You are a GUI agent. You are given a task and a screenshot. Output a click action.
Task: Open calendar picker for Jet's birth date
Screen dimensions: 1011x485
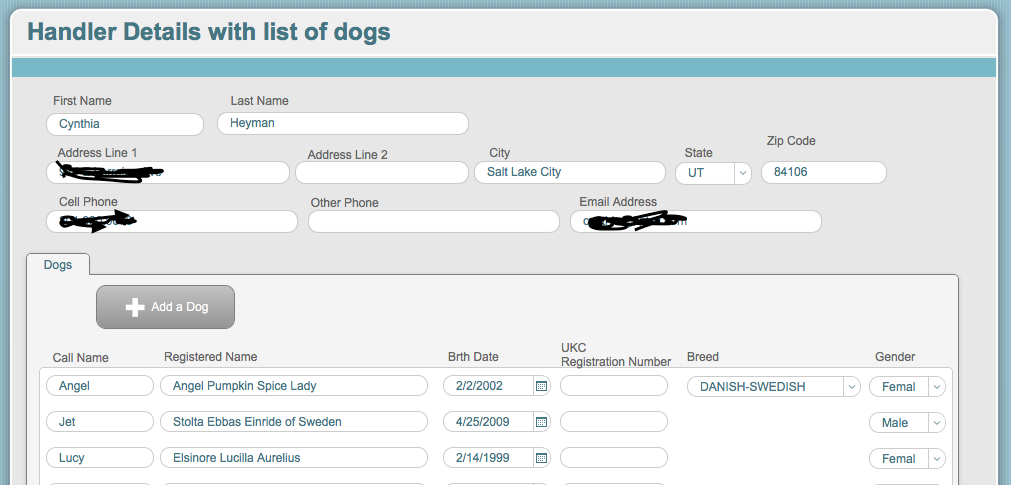pos(542,422)
